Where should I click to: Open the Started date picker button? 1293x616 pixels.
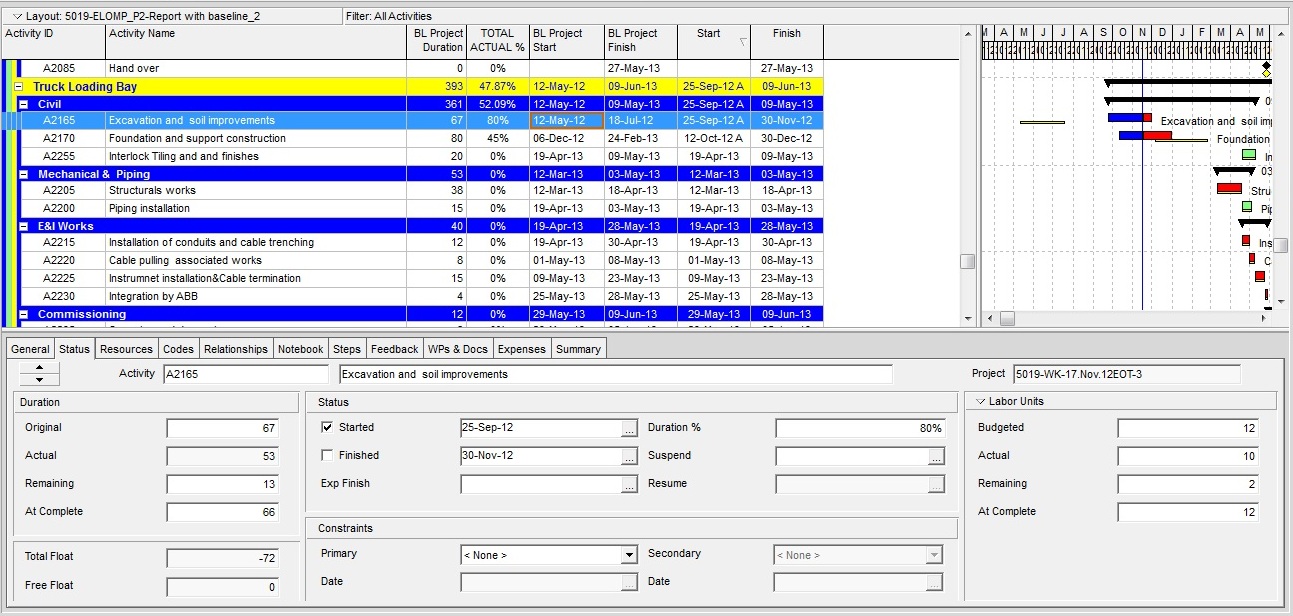click(629, 428)
